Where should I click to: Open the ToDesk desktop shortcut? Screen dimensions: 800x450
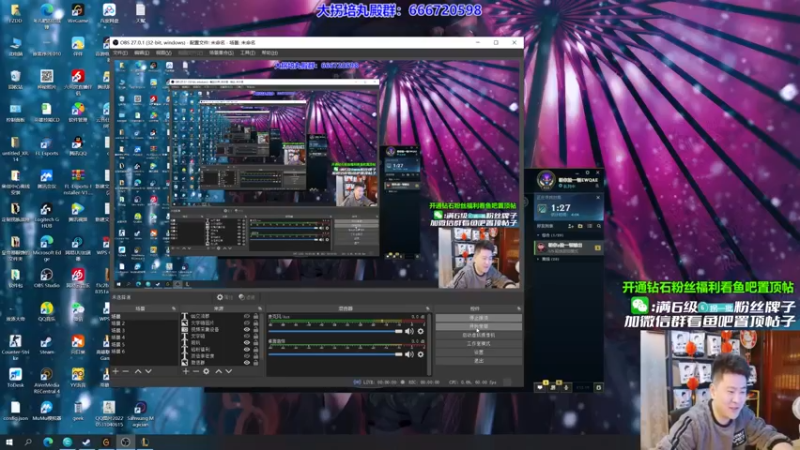15,378
